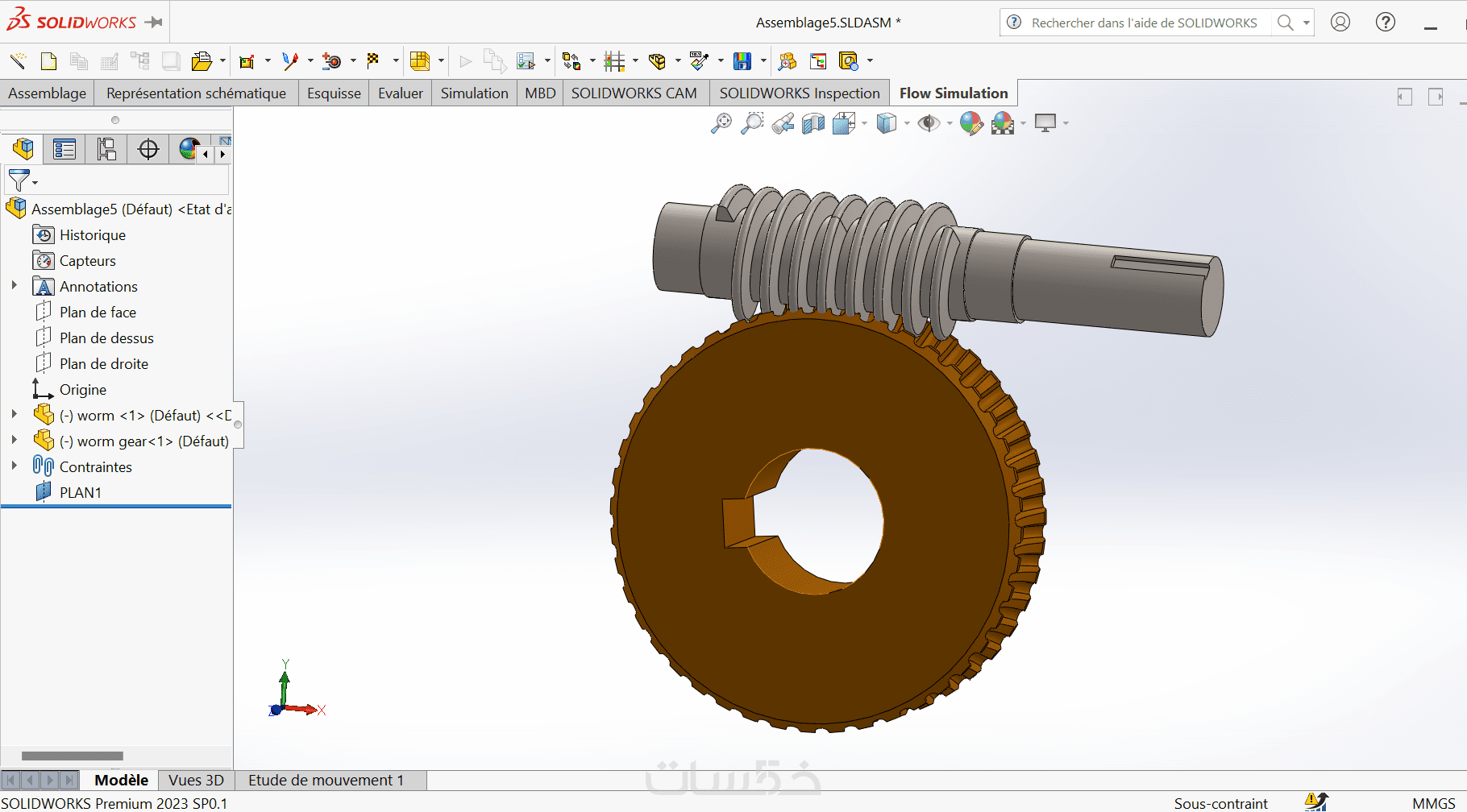
Task: Create a new Flow Simulation project
Action: click(x=48, y=60)
